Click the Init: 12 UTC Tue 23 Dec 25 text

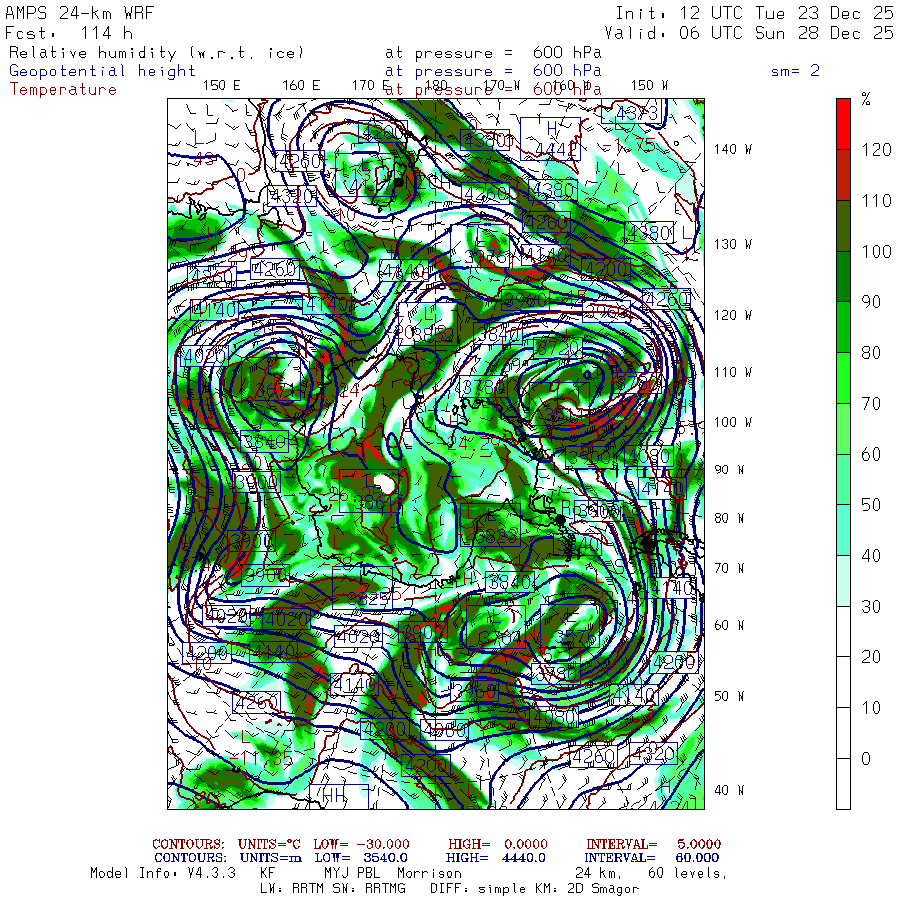tap(753, 13)
